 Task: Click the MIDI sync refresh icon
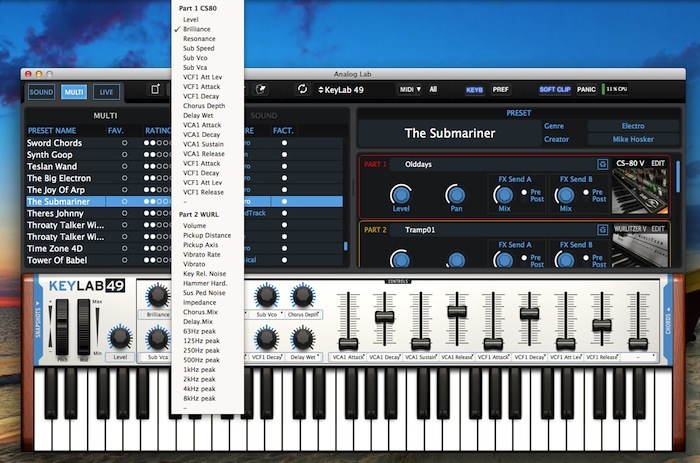(302, 89)
